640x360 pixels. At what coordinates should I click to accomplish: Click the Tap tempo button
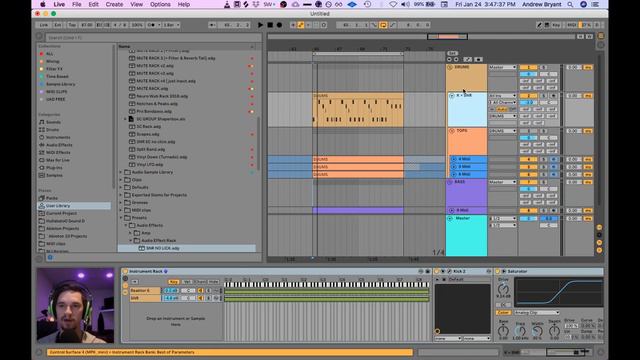click(x=72, y=25)
